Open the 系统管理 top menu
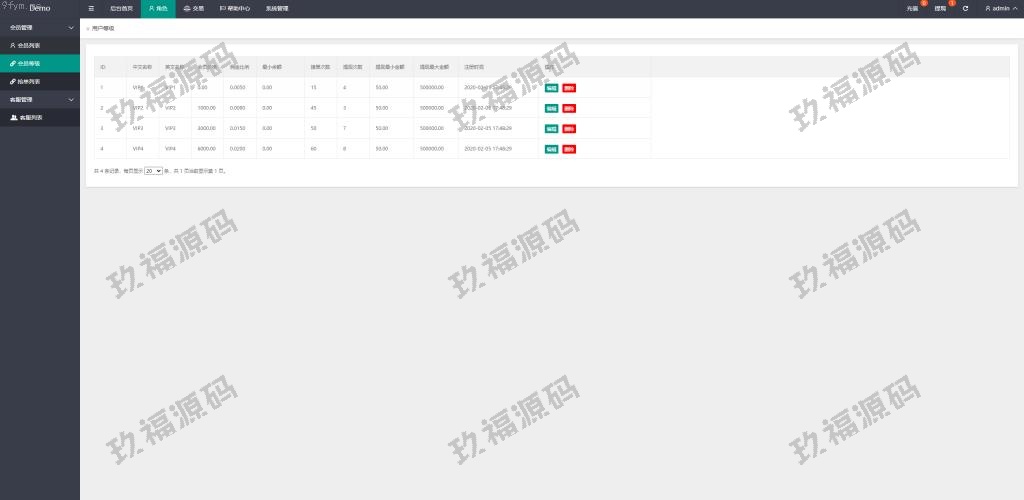1024x500 pixels. pyautogui.click(x=277, y=8)
